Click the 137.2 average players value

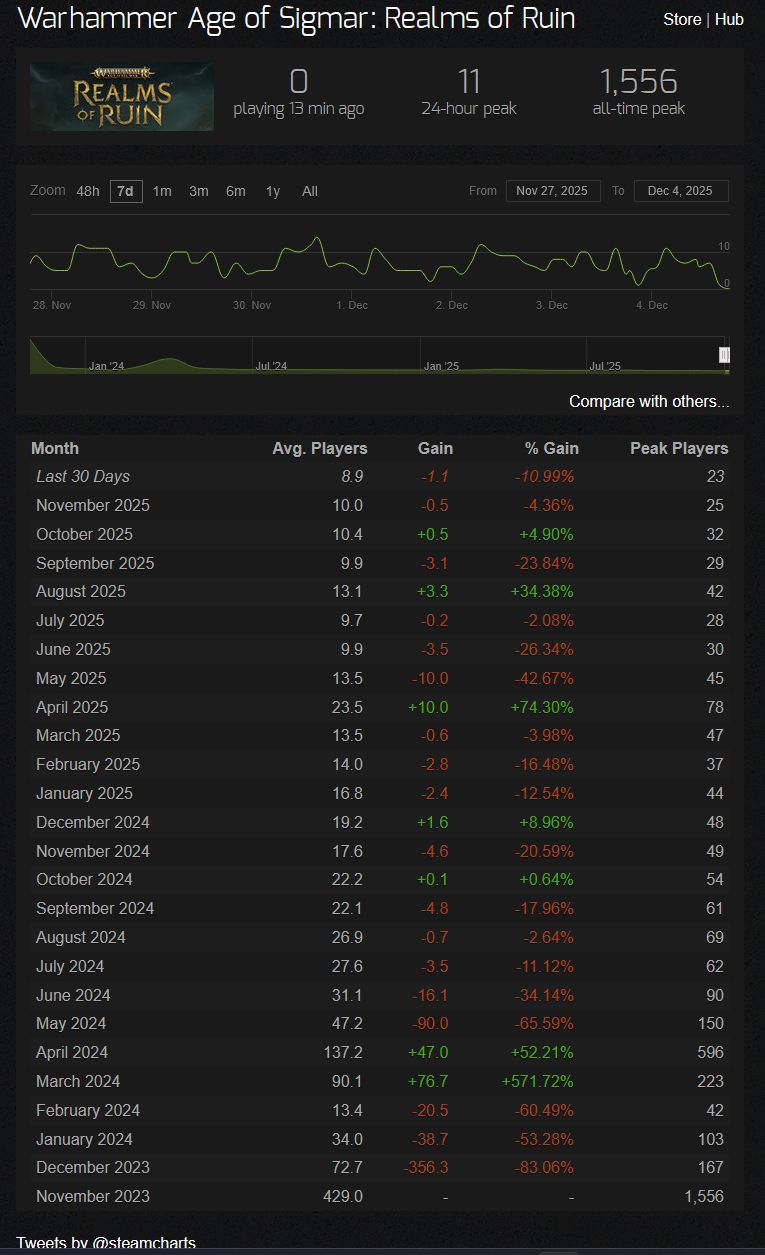tap(342, 1052)
